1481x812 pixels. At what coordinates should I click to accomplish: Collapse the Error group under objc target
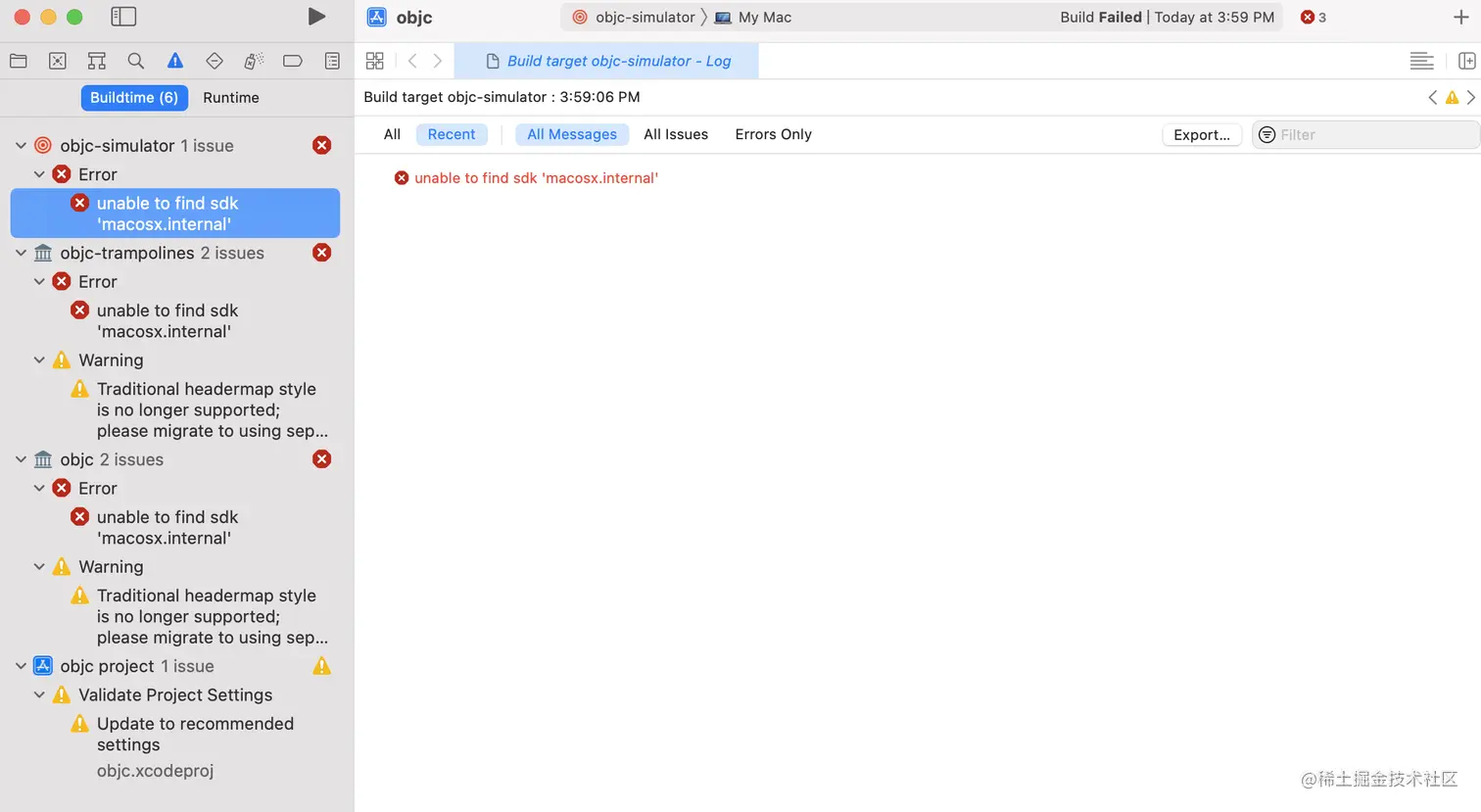click(39, 488)
